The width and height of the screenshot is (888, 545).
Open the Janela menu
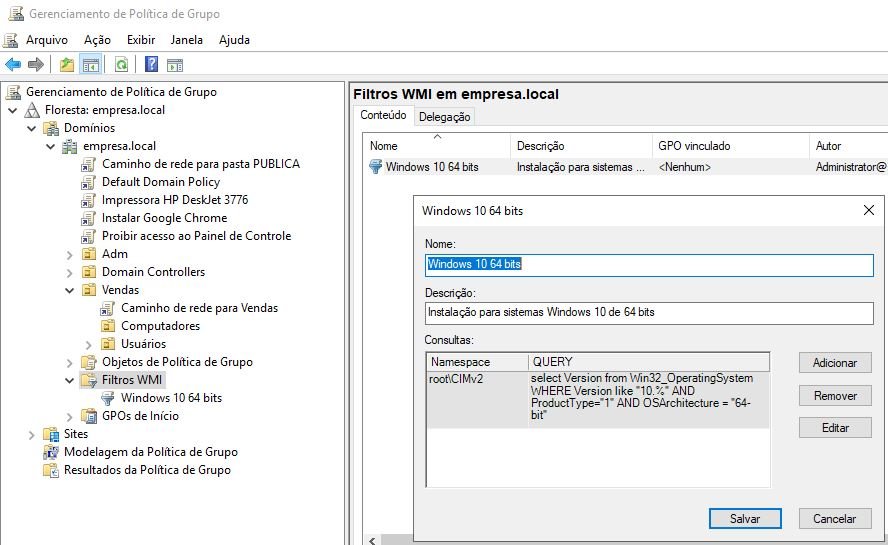pyautogui.click(x=186, y=40)
